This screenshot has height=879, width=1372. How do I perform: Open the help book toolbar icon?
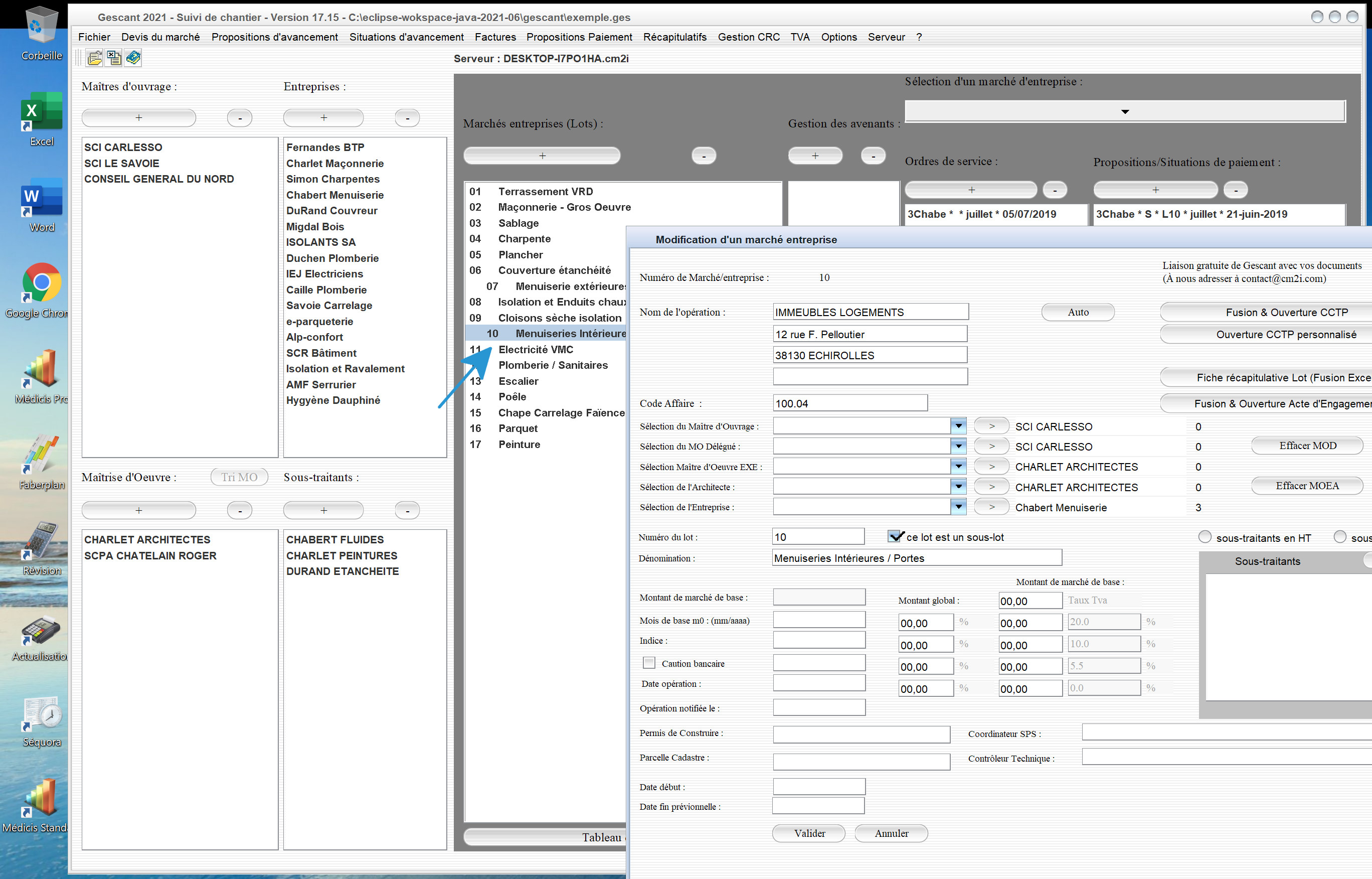click(133, 58)
